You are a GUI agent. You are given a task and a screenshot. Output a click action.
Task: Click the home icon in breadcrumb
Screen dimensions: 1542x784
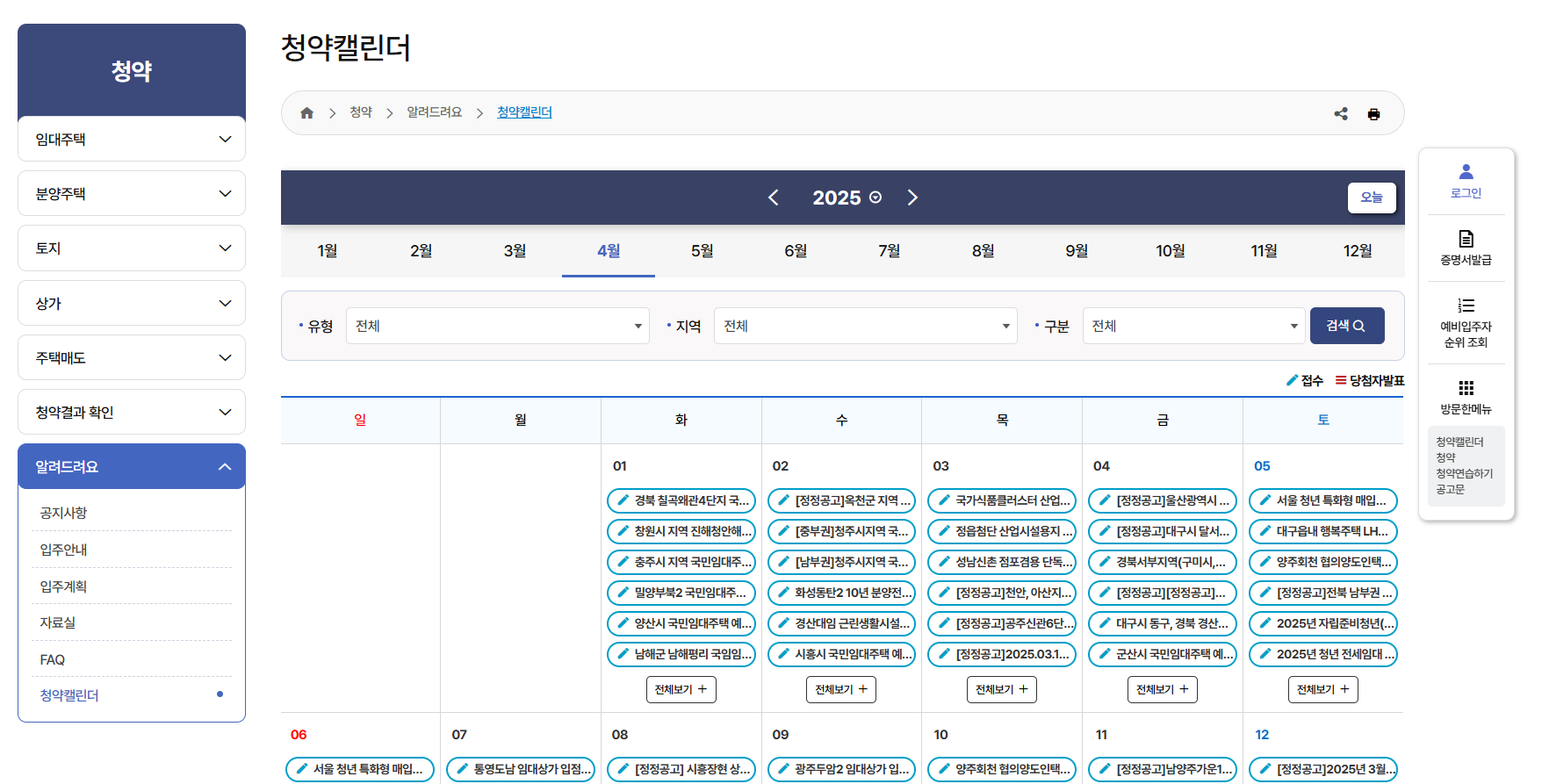coord(306,113)
